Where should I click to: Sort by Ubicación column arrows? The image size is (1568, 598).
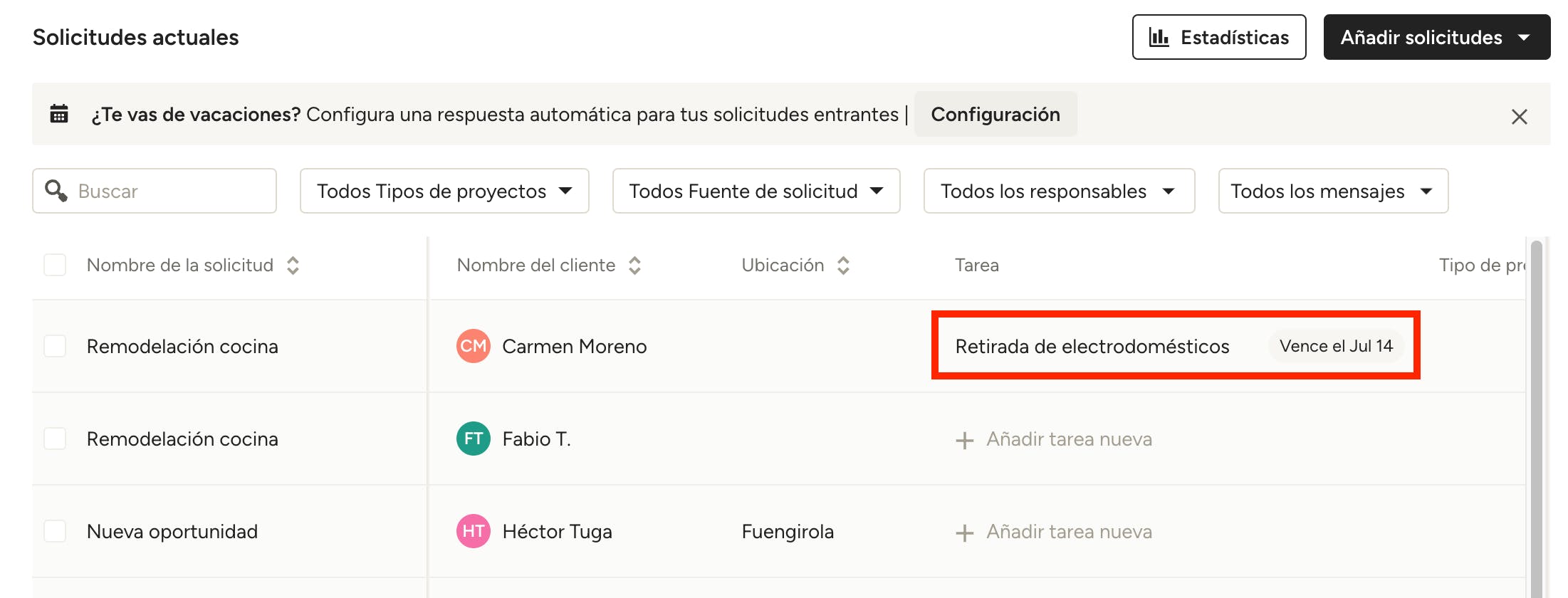coord(843,266)
